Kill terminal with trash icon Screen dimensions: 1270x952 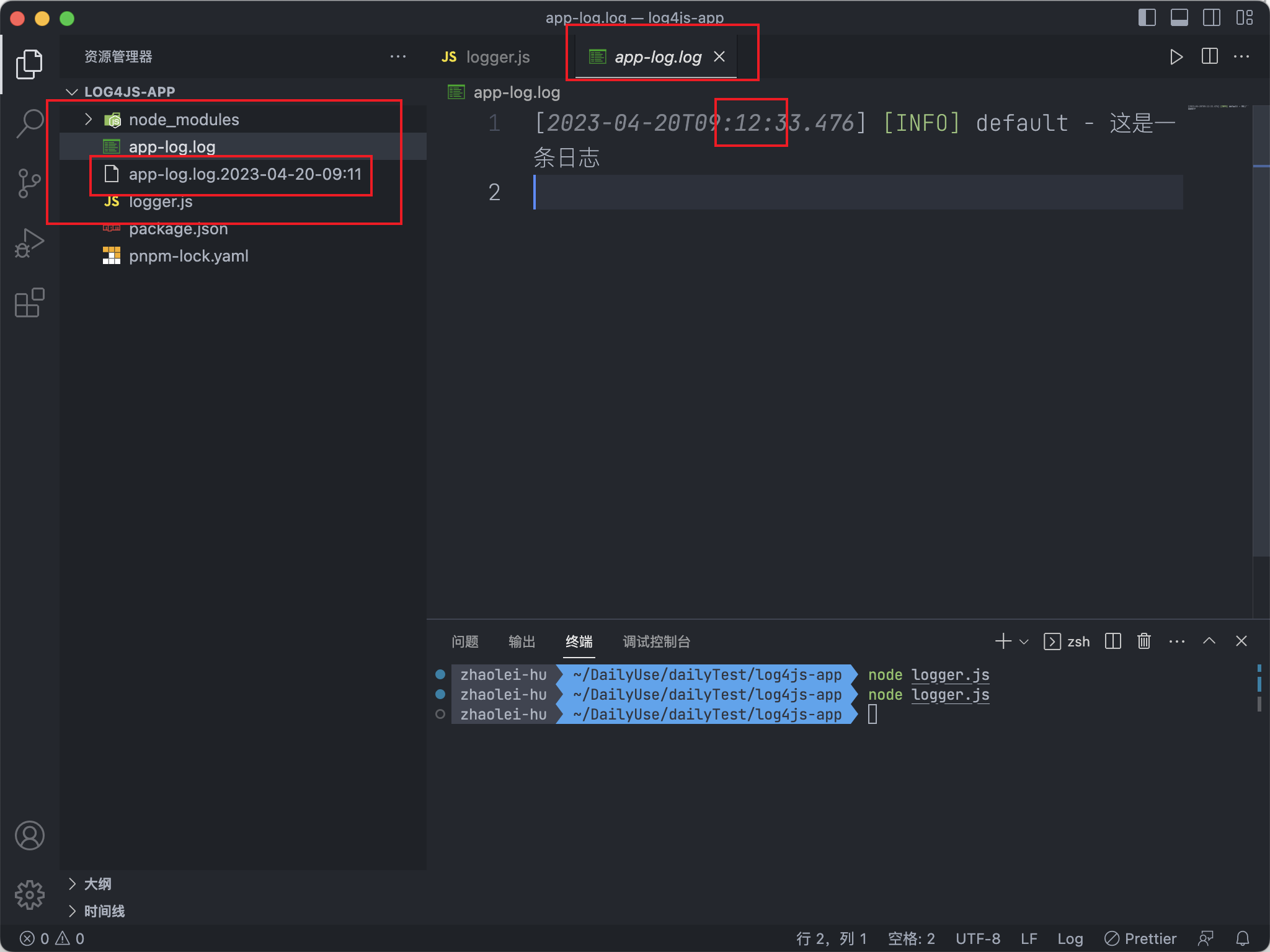[x=1144, y=641]
